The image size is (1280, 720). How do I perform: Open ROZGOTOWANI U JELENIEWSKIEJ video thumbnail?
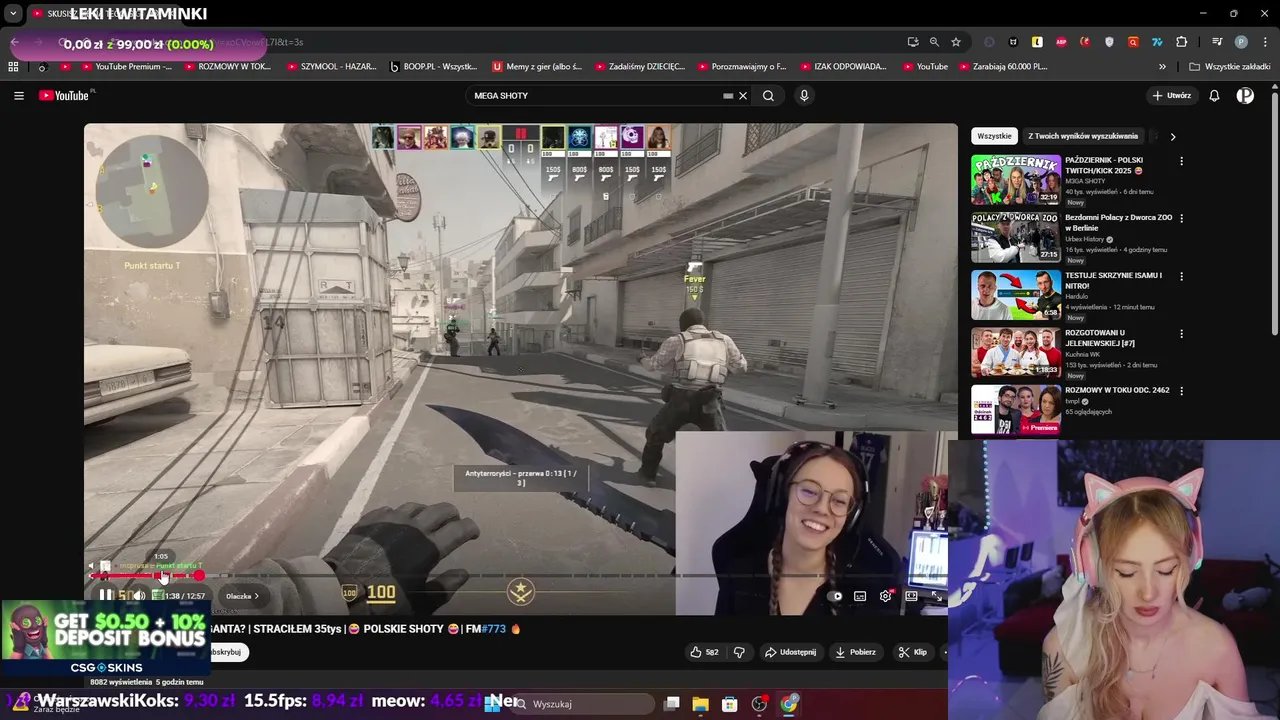(1015, 352)
